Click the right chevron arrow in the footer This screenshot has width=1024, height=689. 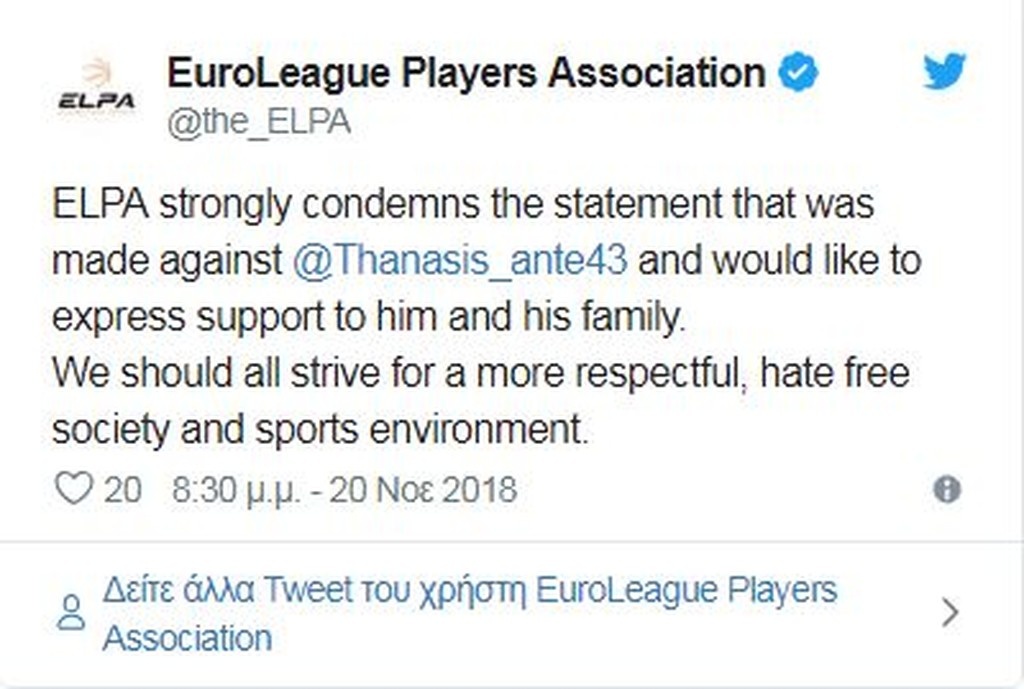point(951,613)
